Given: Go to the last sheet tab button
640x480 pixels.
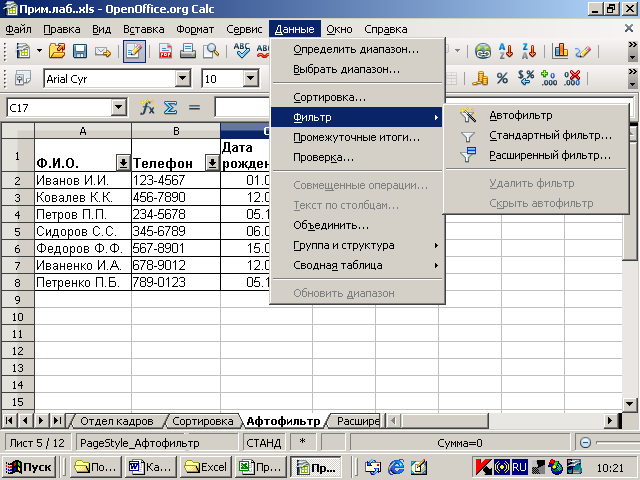Looking at the screenshot, I should pos(58,420).
